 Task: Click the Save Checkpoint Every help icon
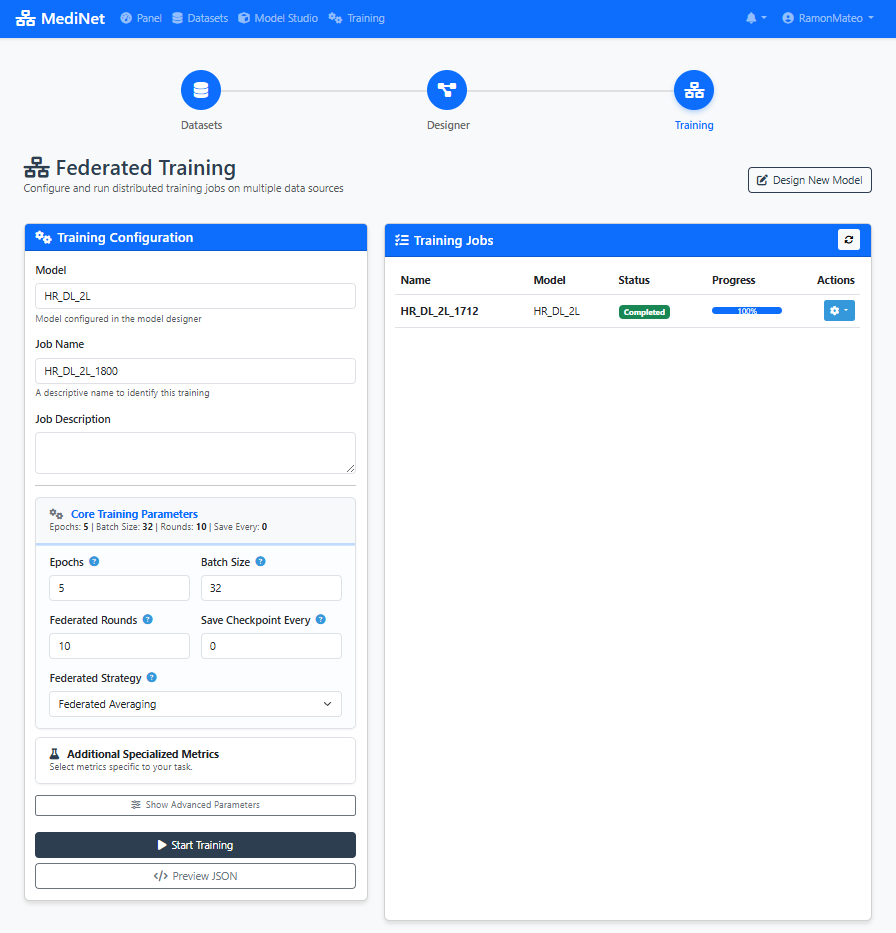(319, 619)
